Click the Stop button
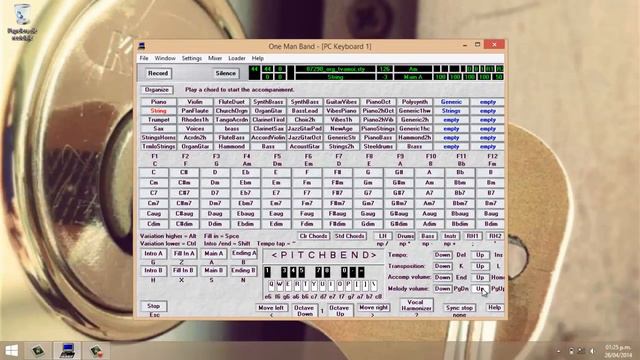Viewport: 640px width, 360px height. 153,306
